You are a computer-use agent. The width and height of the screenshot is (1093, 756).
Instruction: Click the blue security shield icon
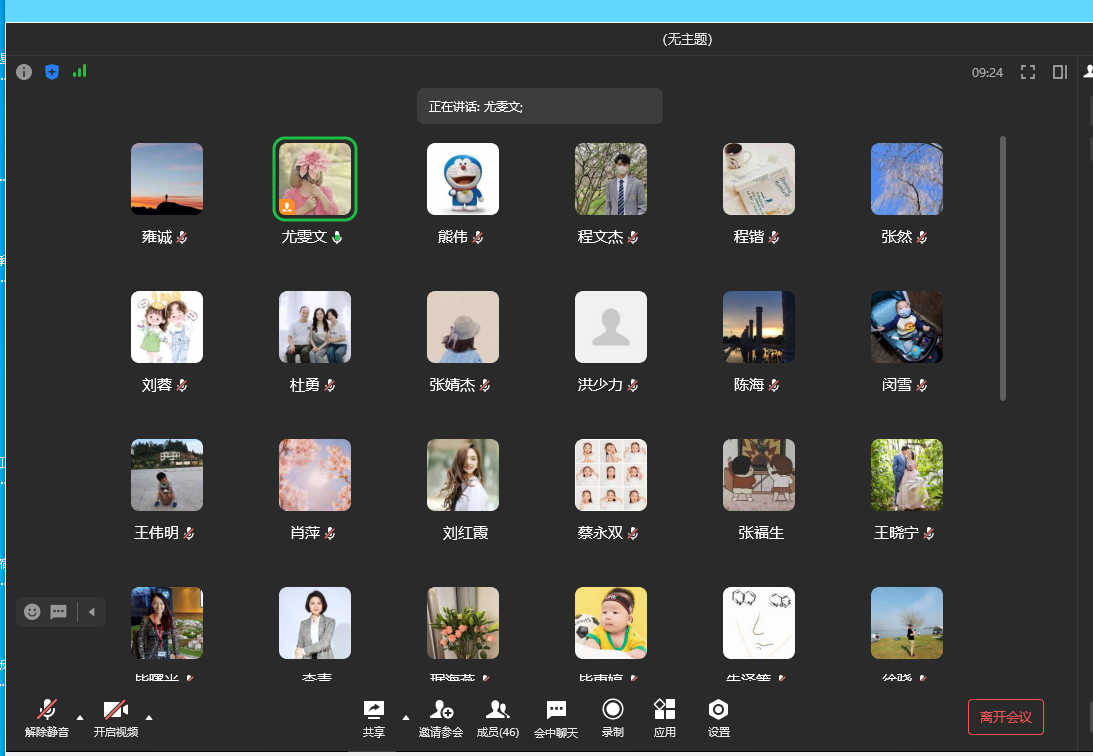pyautogui.click(x=52, y=72)
